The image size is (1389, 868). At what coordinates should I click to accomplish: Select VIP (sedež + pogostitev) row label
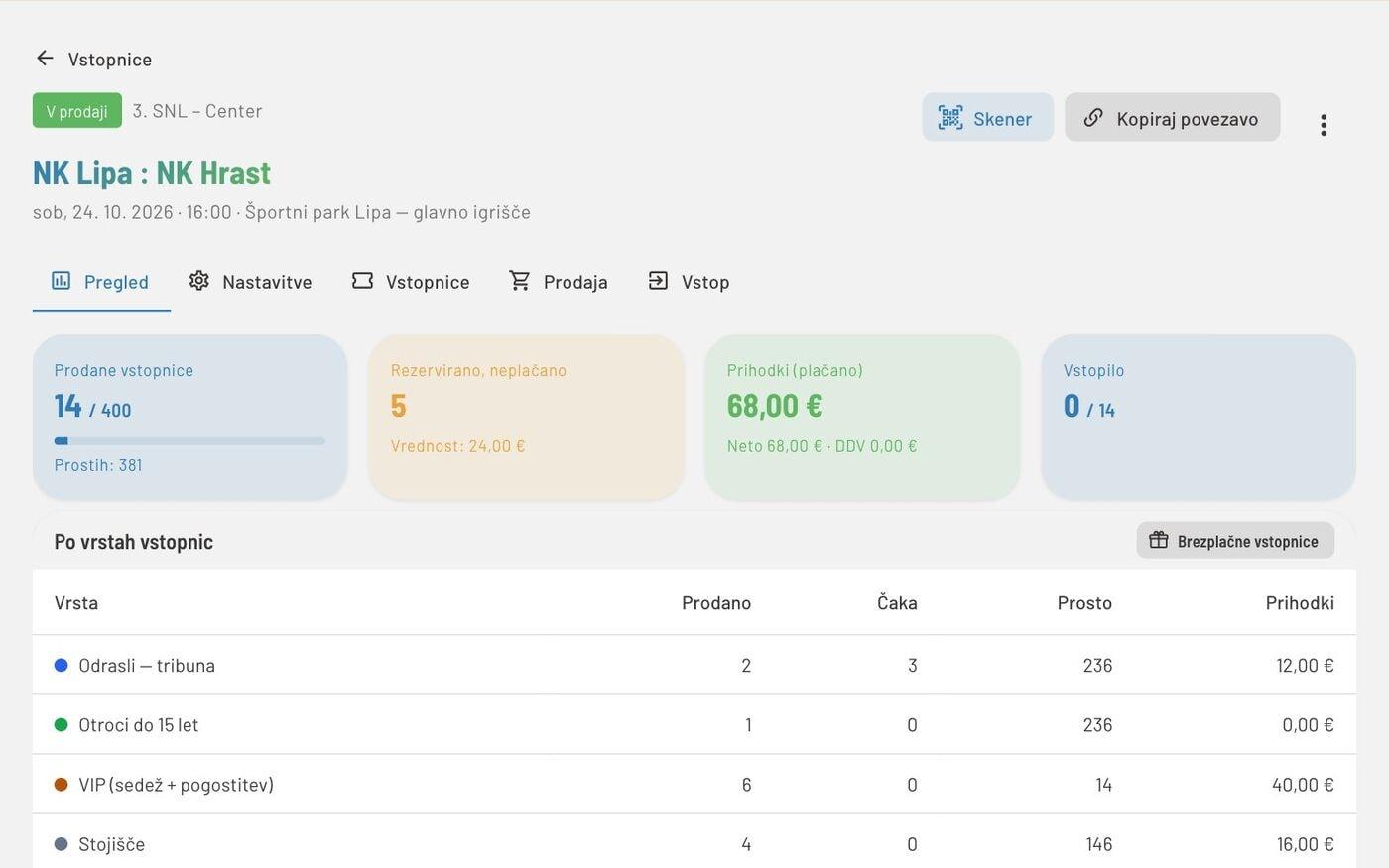177,785
